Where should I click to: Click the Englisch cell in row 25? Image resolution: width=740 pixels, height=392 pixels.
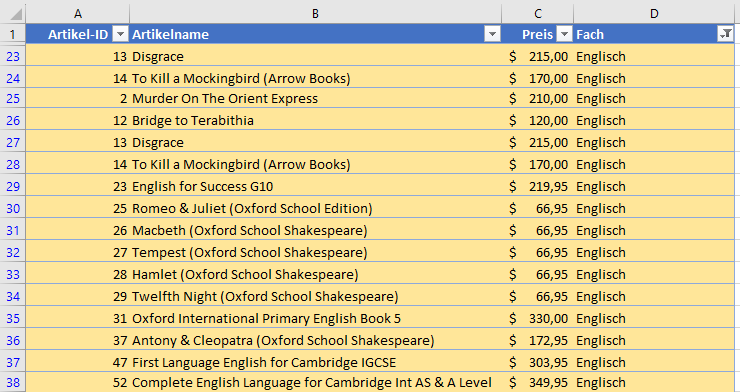[654, 98]
